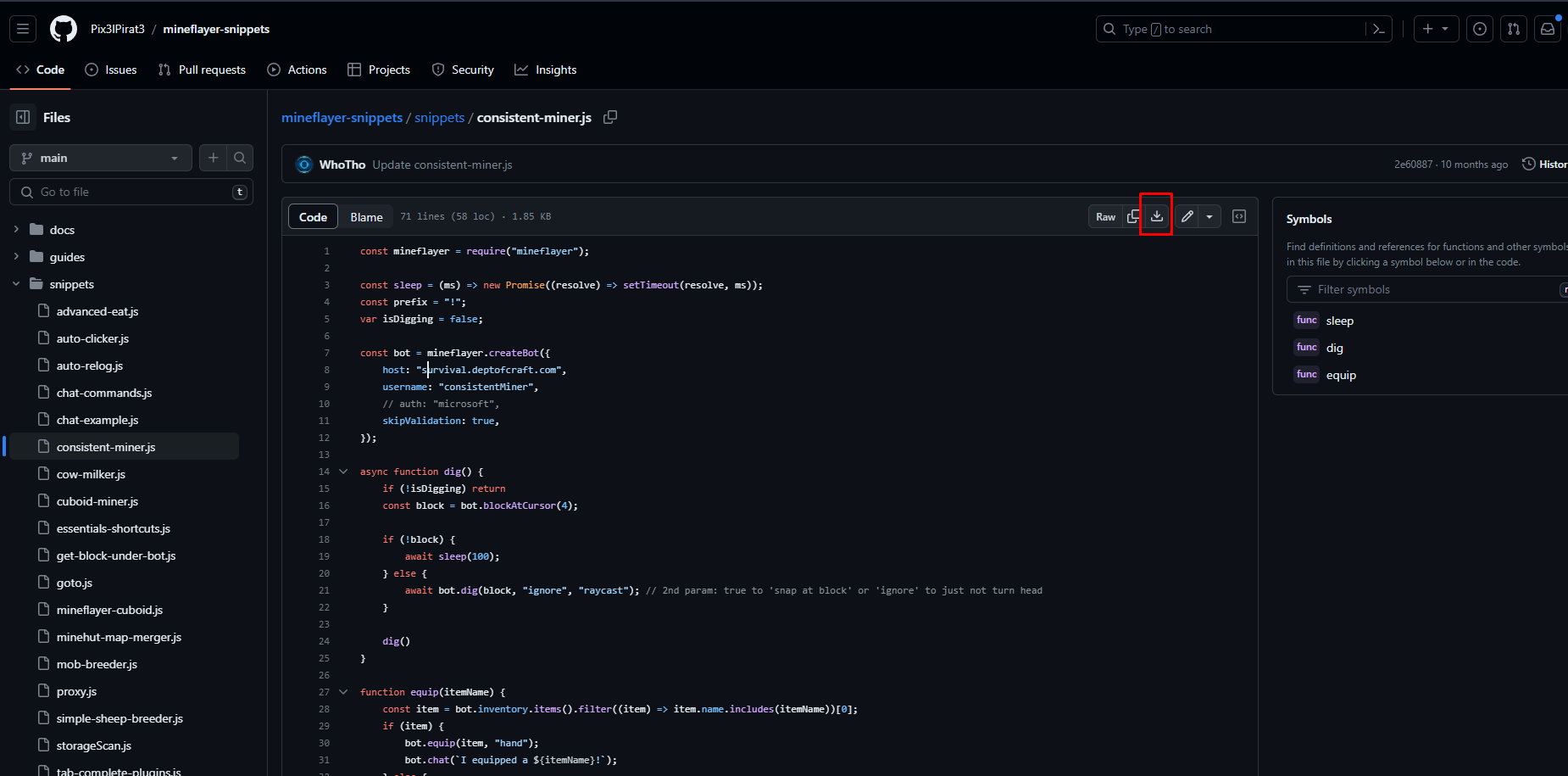Open the GitHub homepage logo
1568x776 pixels.
[64, 29]
